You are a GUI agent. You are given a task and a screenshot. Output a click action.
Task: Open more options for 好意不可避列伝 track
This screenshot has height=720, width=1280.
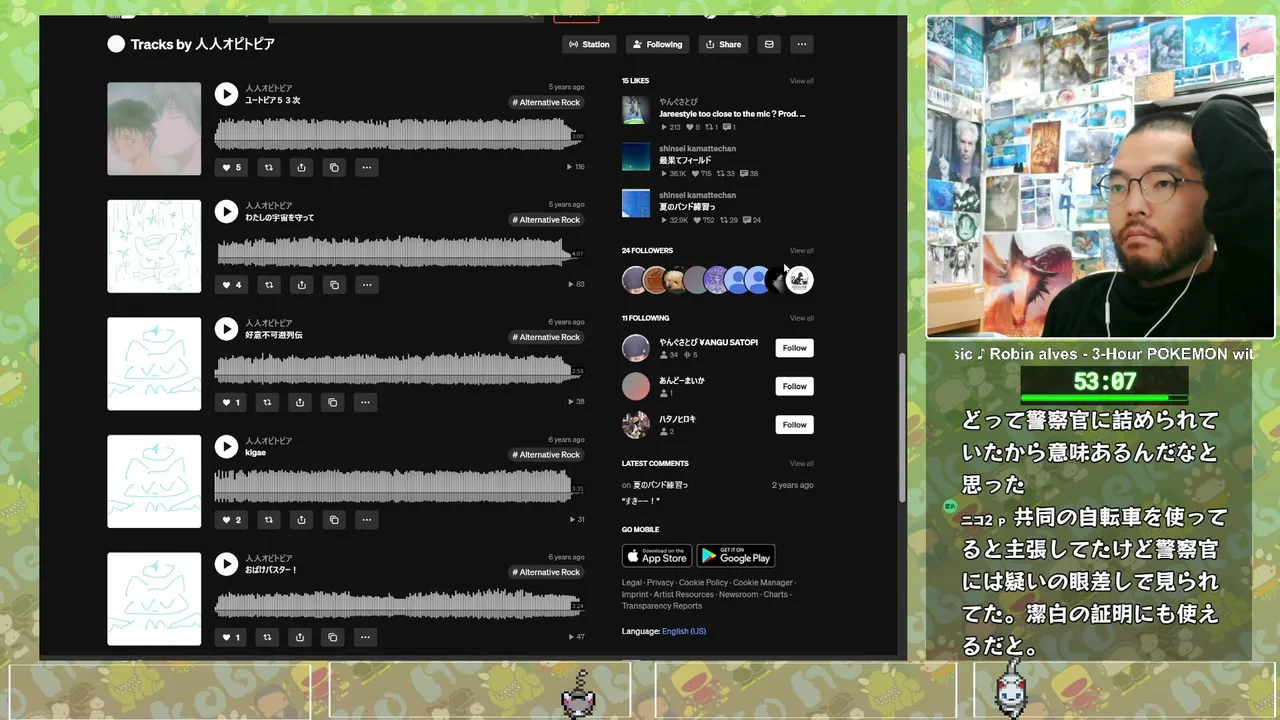point(365,402)
